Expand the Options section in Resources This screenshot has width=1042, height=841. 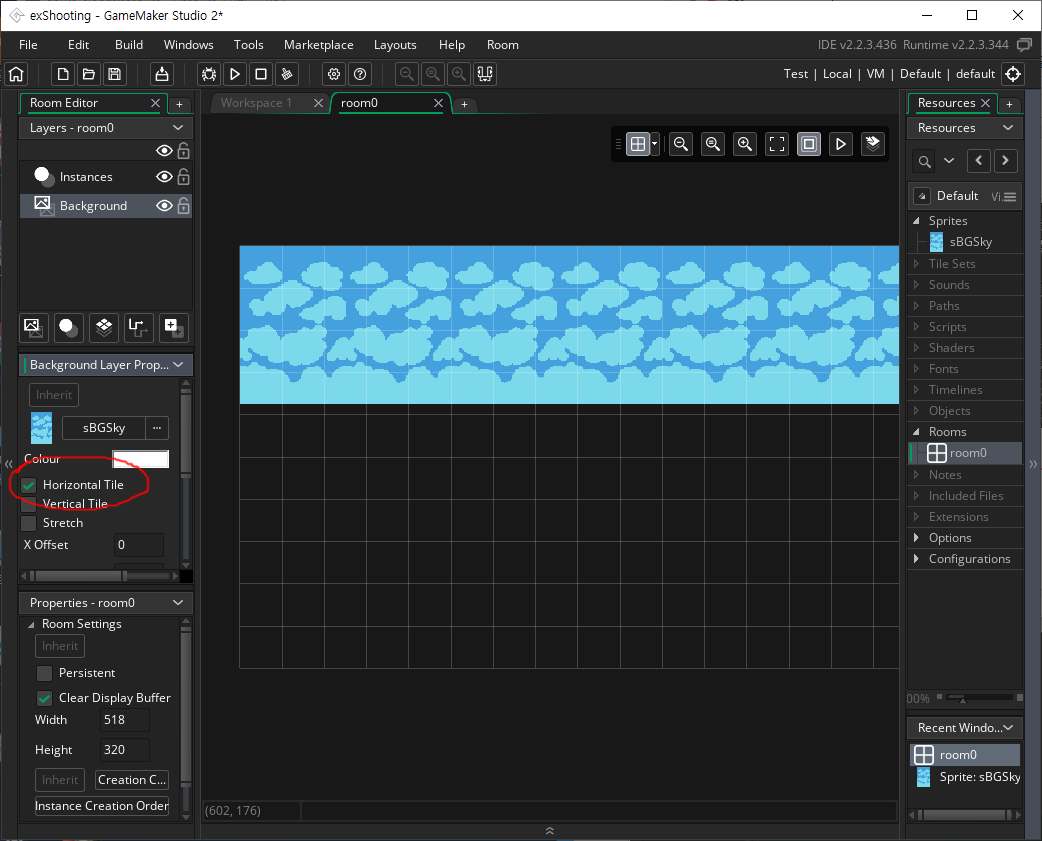click(918, 537)
